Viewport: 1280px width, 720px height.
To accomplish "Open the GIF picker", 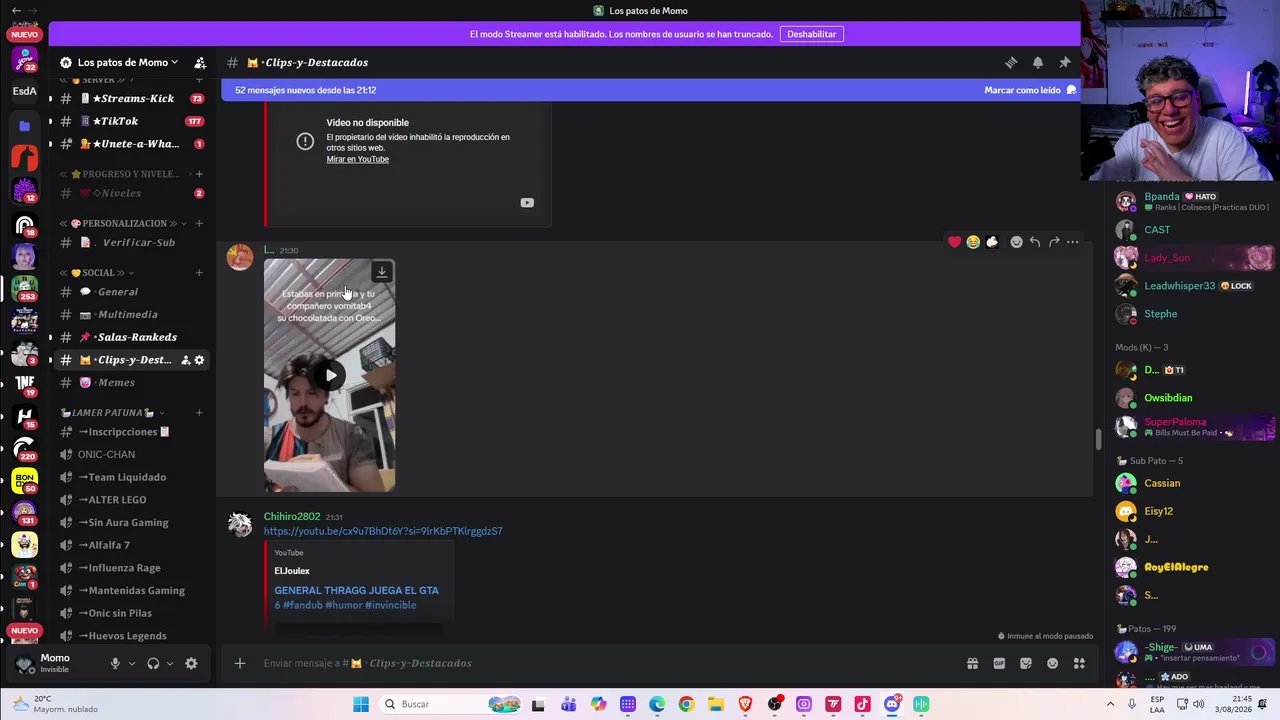I will (999, 663).
